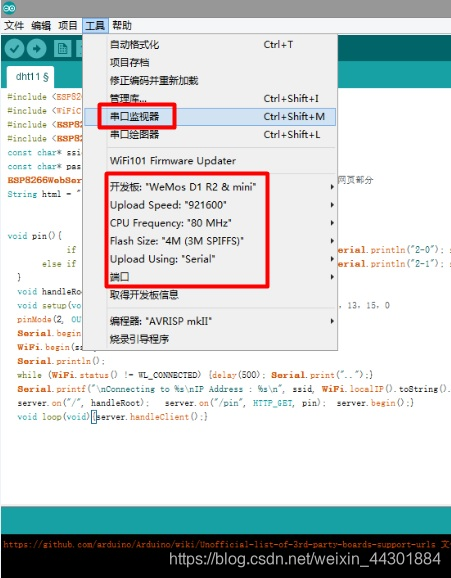Choose 取得开发板信息 menu entry
This screenshot has width=451, height=578.
click(210, 295)
